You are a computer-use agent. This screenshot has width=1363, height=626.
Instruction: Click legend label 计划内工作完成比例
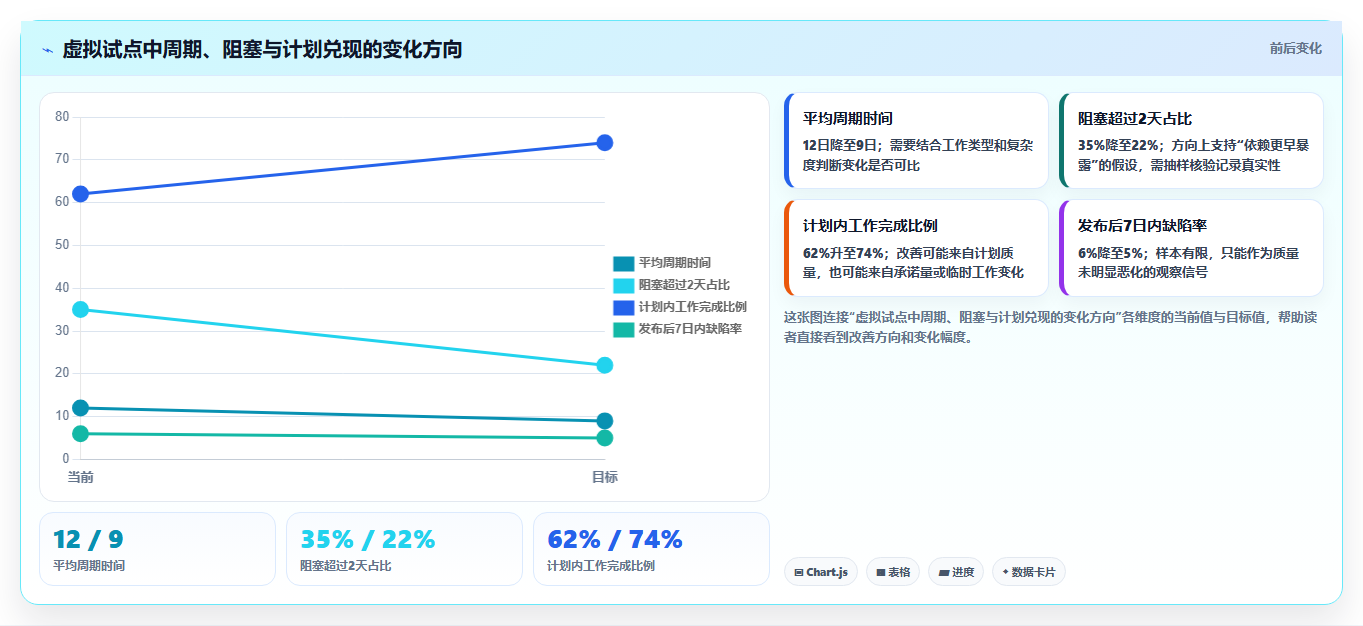(x=693, y=307)
